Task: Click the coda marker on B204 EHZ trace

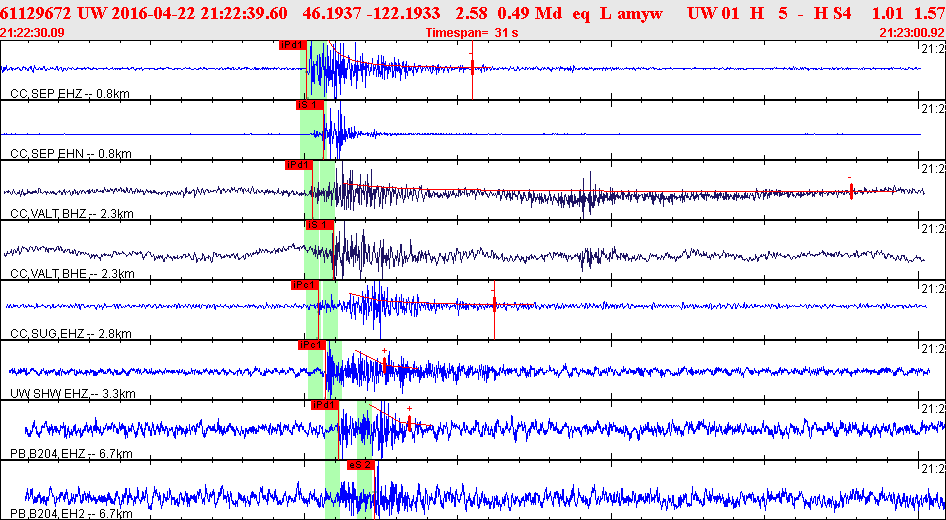Action: 409,422
